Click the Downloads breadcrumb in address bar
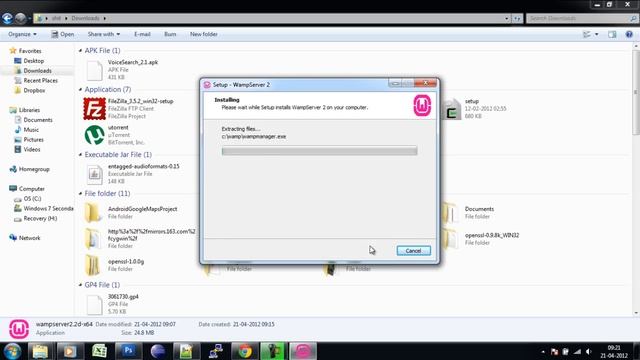 tap(85, 18)
